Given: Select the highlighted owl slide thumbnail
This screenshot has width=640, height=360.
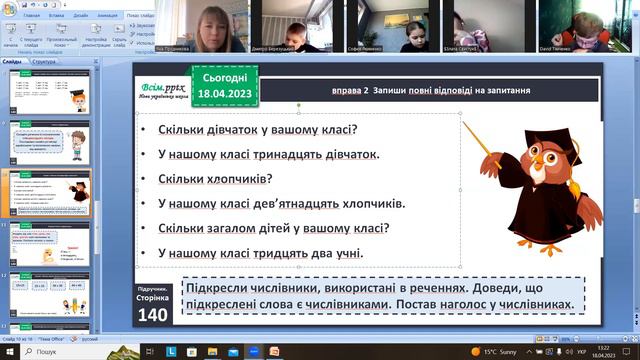Looking at the screenshot, I should (49, 193).
